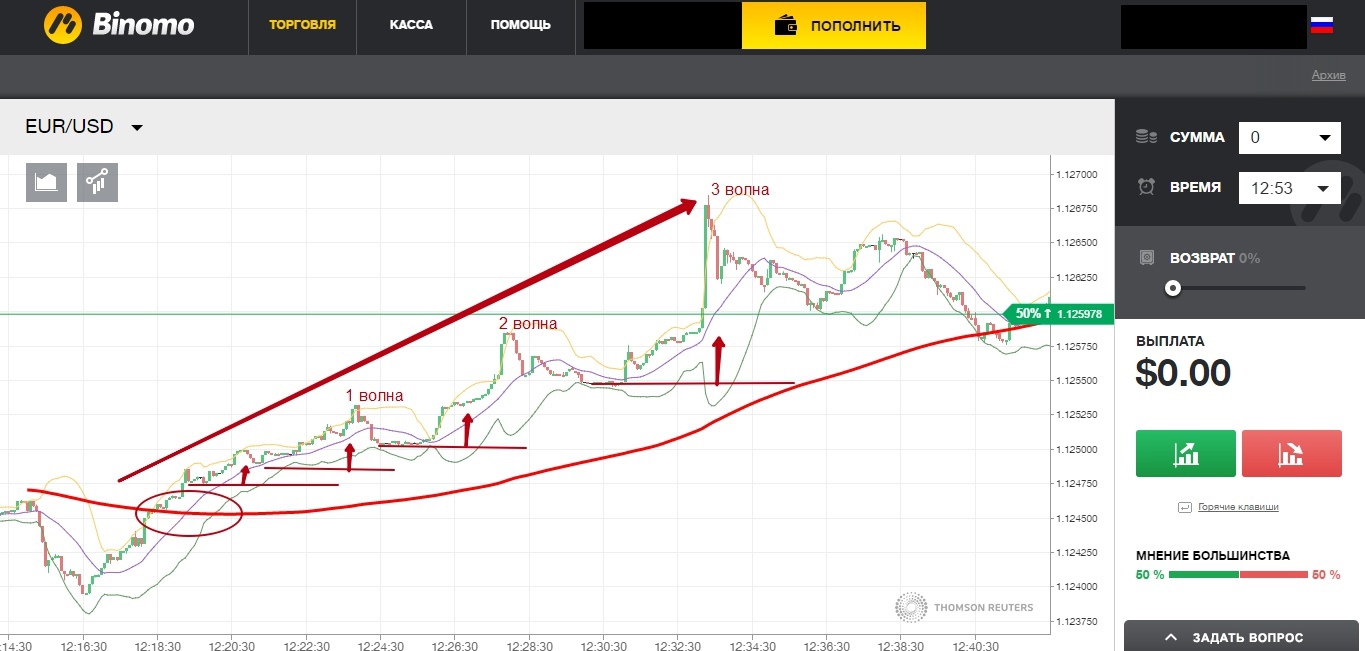Open the СУММА amount dropdown
1365x651 pixels.
click(x=1290, y=137)
